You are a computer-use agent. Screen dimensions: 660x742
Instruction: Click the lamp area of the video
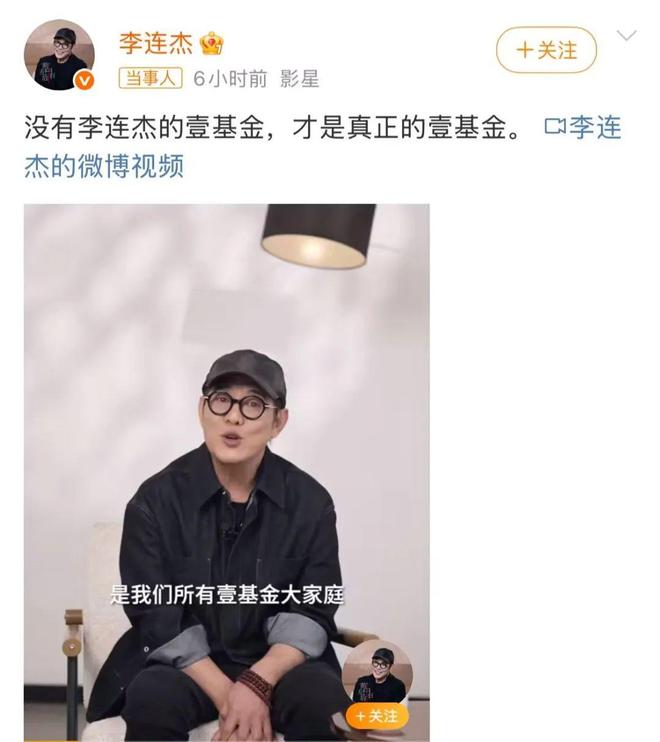pos(319,236)
